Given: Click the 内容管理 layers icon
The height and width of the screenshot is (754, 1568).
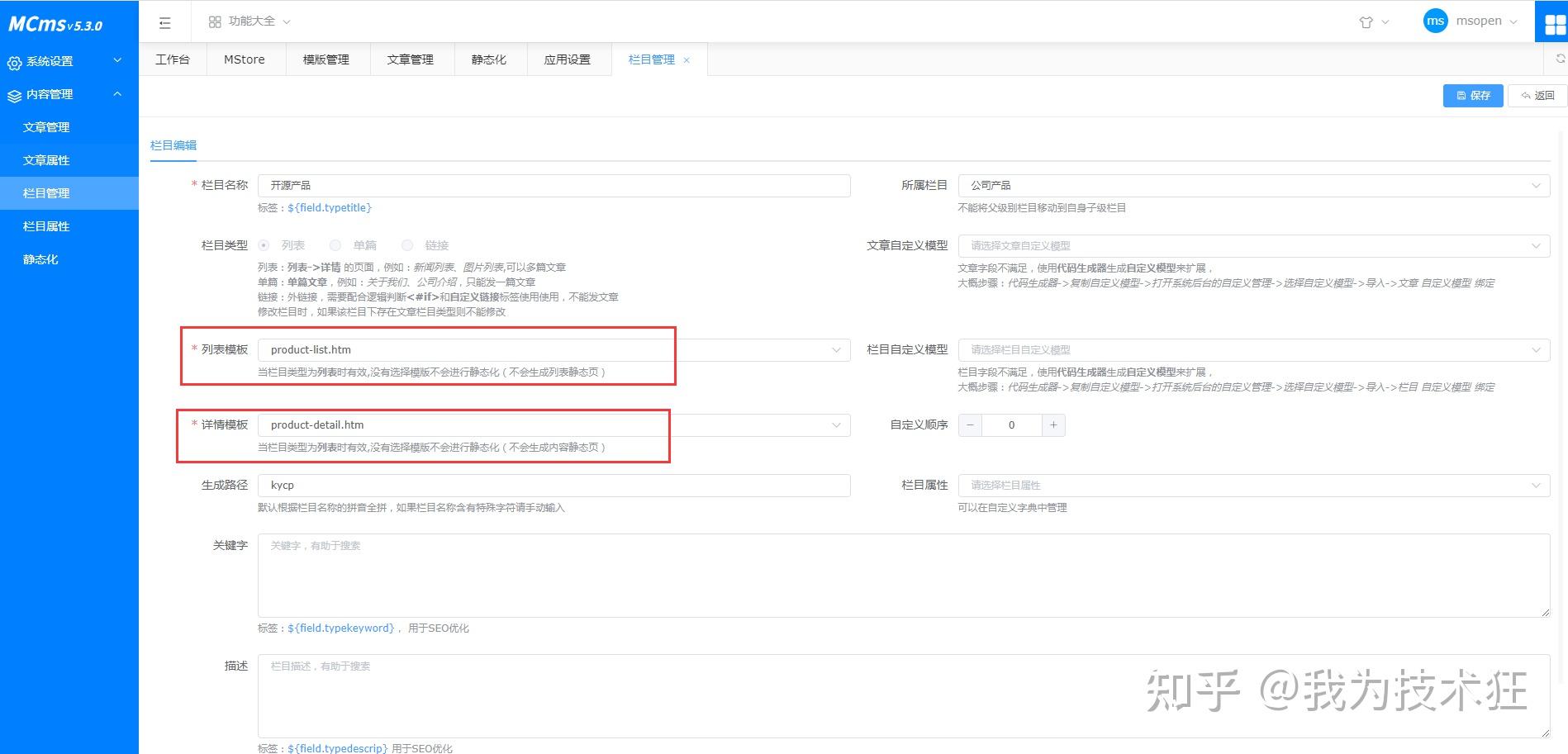Looking at the screenshot, I should click(14, 95).
